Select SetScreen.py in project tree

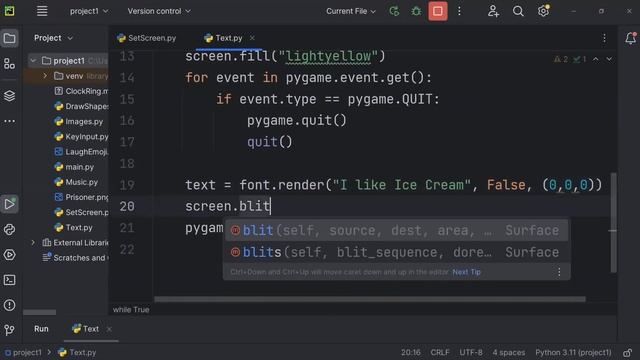pyautogui.click(x=81, y=212)
